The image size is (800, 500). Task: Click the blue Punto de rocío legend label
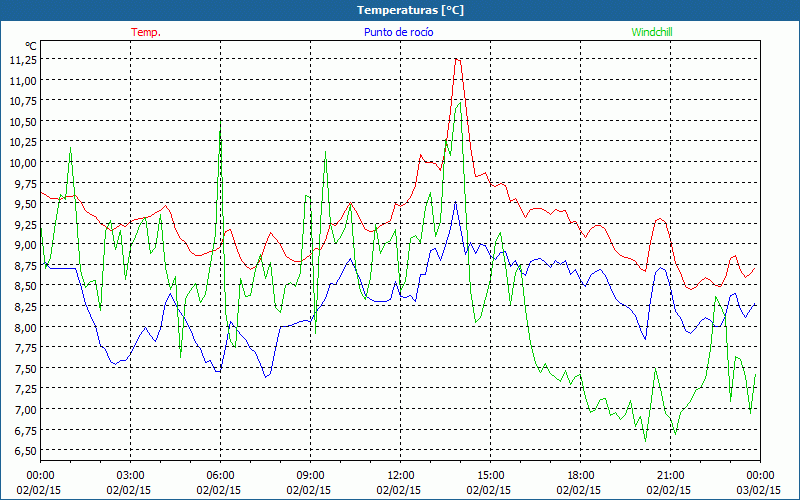pyautogui.click(x=398, y=32)
